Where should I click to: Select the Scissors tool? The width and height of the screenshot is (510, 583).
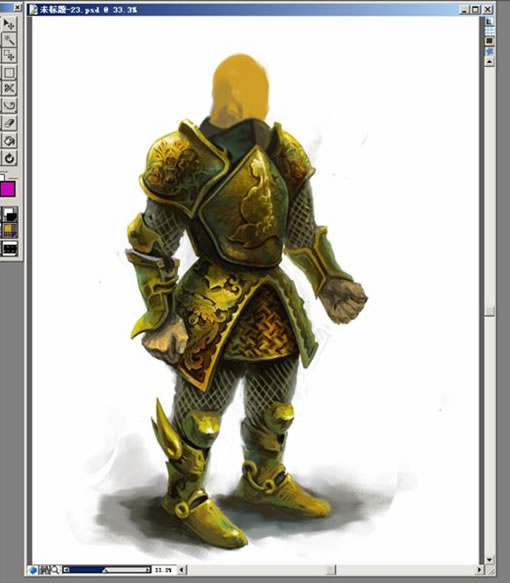pos(9,88)
